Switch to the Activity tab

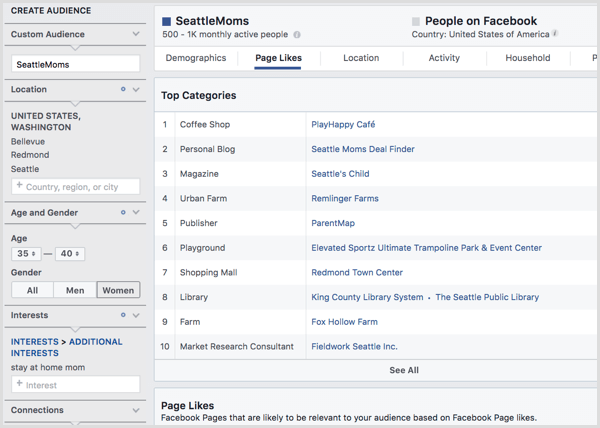coord(444,58)
